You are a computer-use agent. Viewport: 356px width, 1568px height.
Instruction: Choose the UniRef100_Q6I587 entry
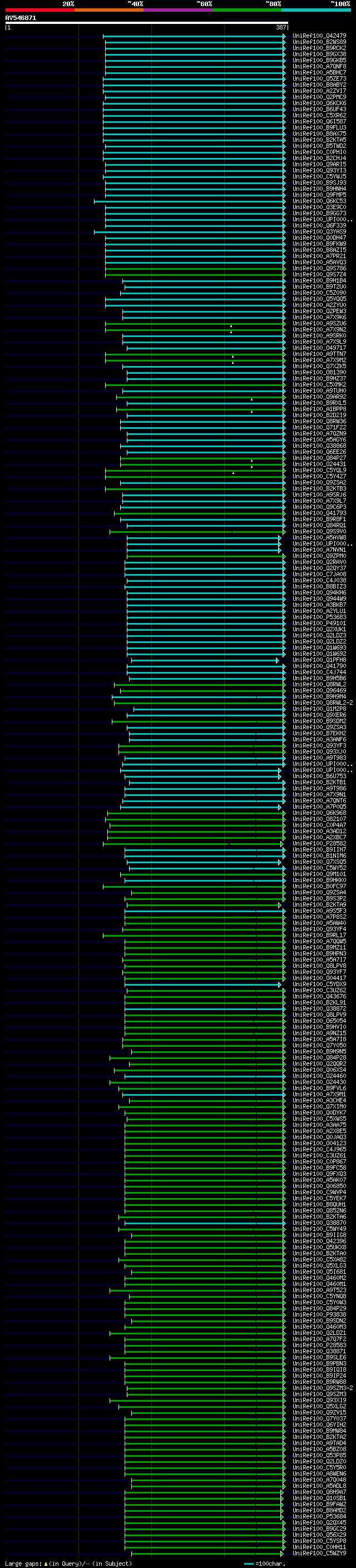click(x=319, y=121)
